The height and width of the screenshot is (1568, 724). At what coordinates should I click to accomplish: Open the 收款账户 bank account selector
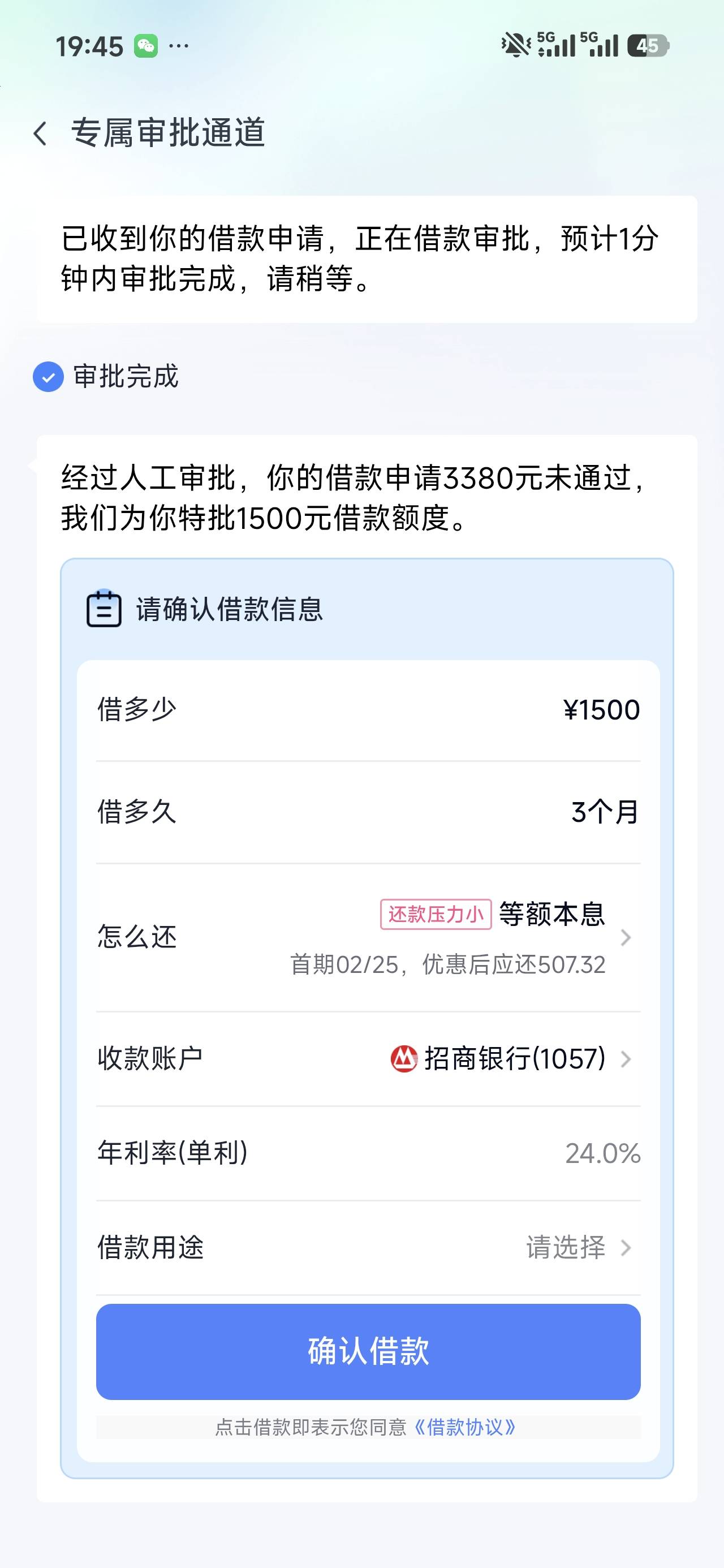[x=626, y=1059]
